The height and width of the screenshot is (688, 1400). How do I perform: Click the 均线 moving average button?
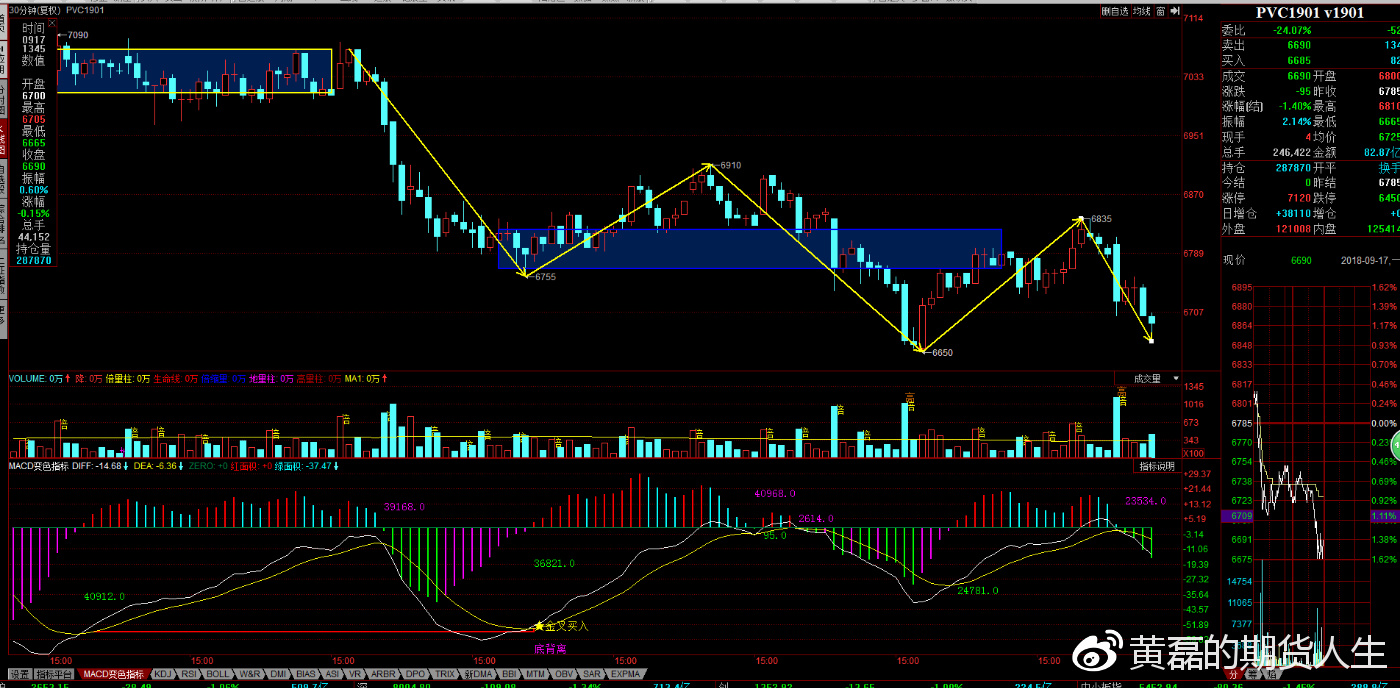point(1142,11)
